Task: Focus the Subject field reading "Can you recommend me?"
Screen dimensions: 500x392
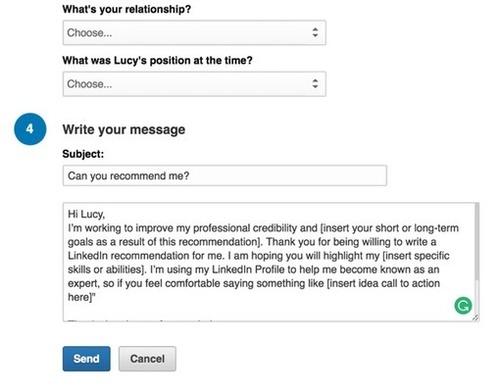Action: (x=225, y=175)
